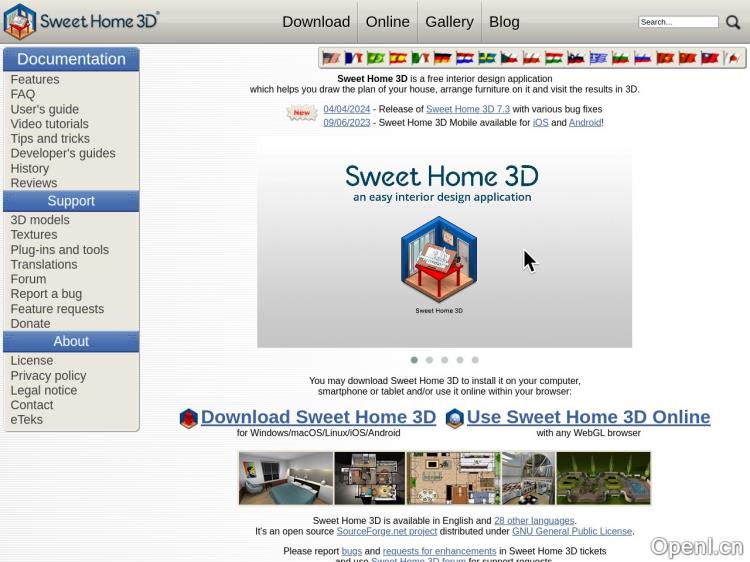Image resolution: width=750 pixels, height=562 pixels.
Task: Select the Russian flag language
Action: (x=642, y=58)
